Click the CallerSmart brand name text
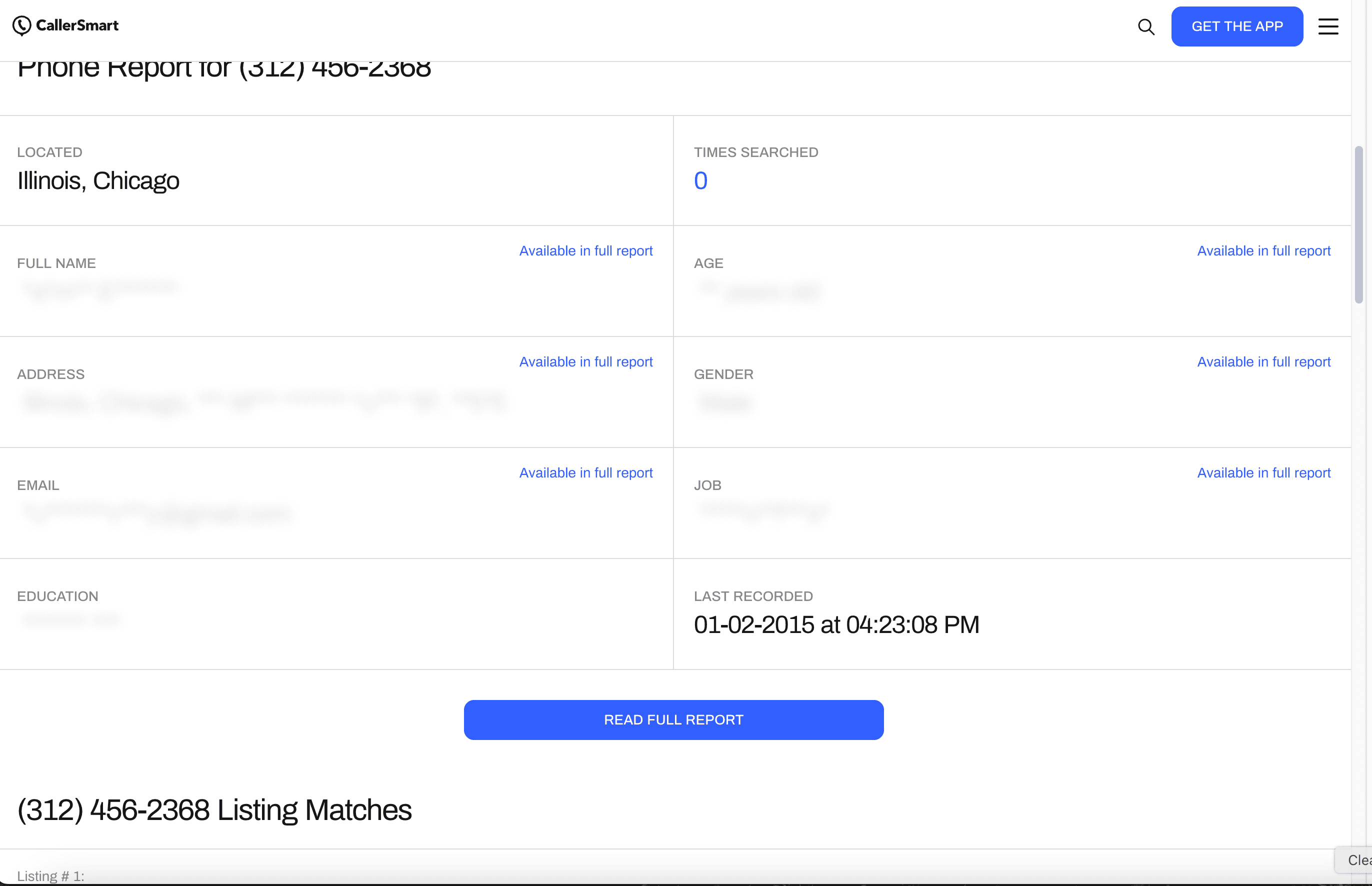1372x886 pixels. [x=77, y=25]
